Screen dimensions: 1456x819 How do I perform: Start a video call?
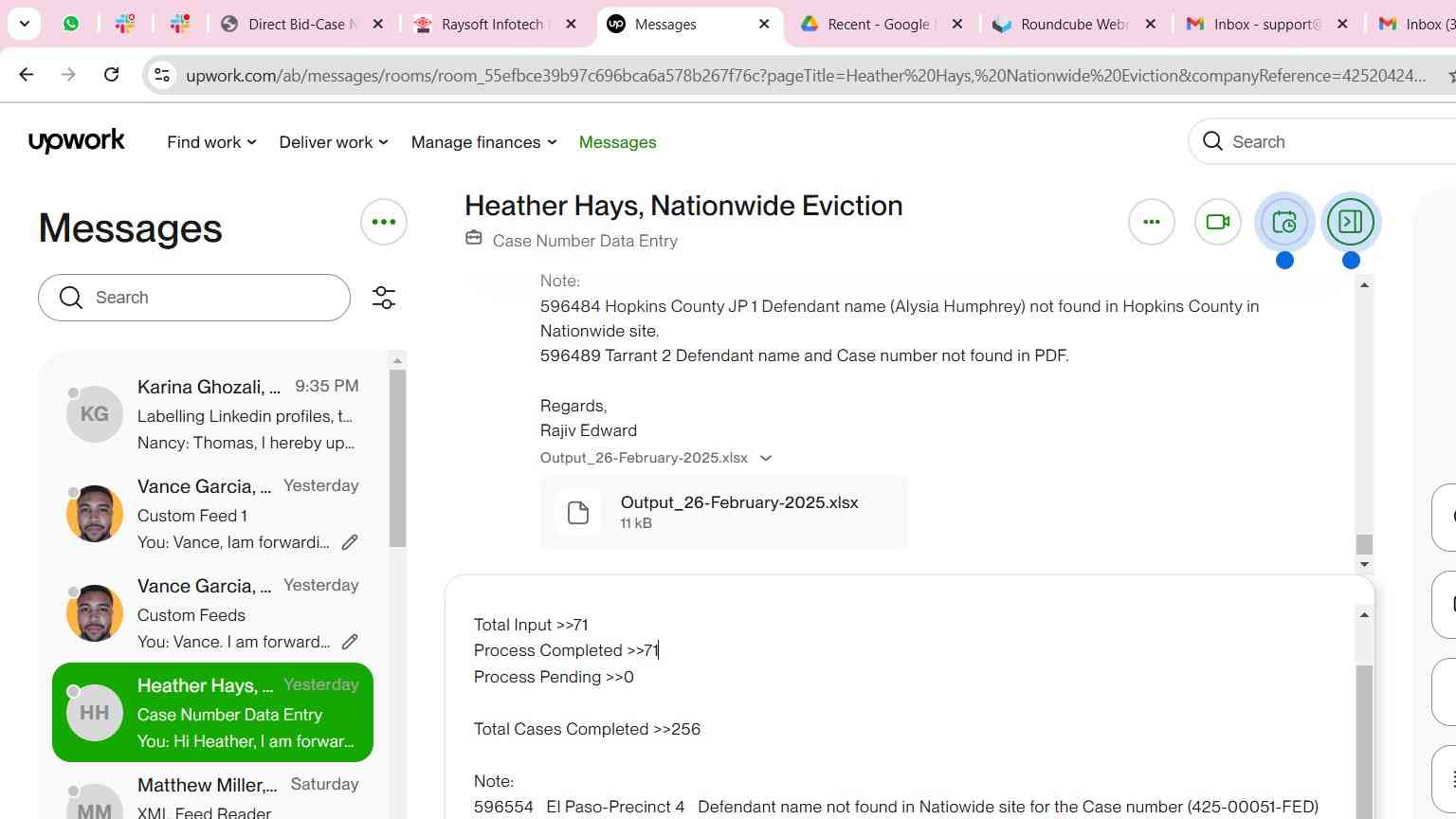(x=1218, y=222)
